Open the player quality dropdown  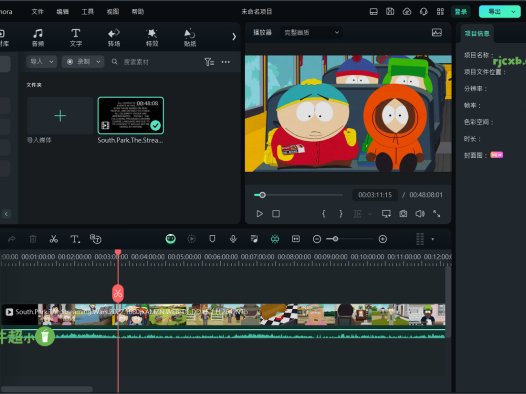click(311, 33)
